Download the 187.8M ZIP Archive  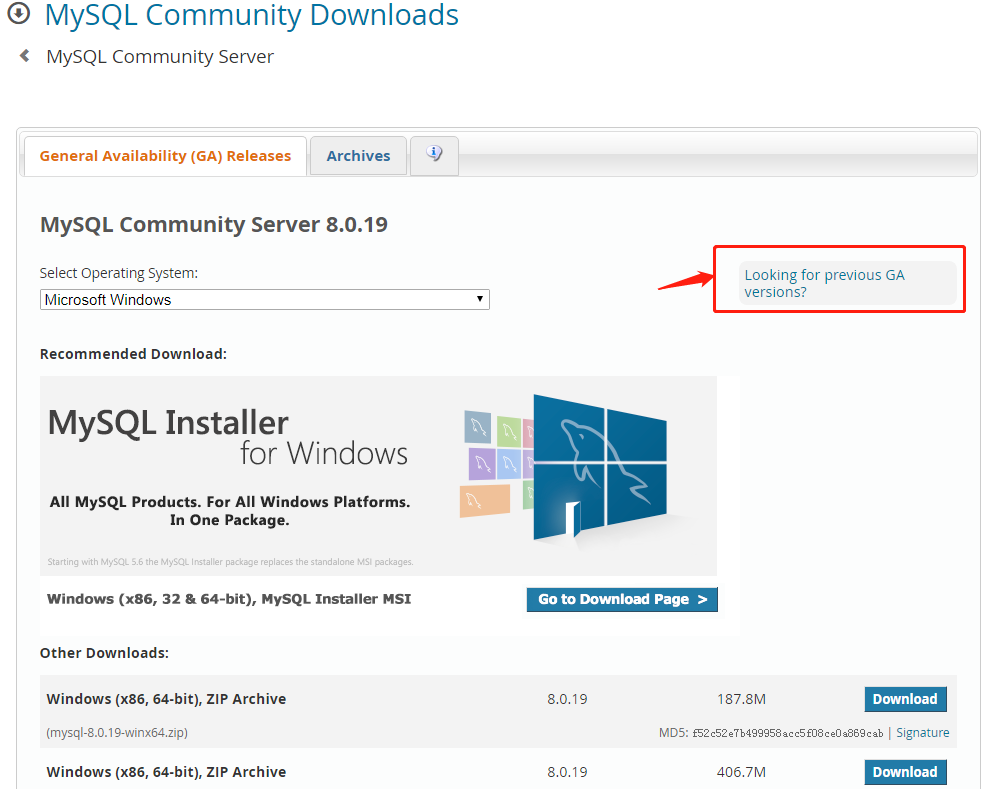coord(905,699)
